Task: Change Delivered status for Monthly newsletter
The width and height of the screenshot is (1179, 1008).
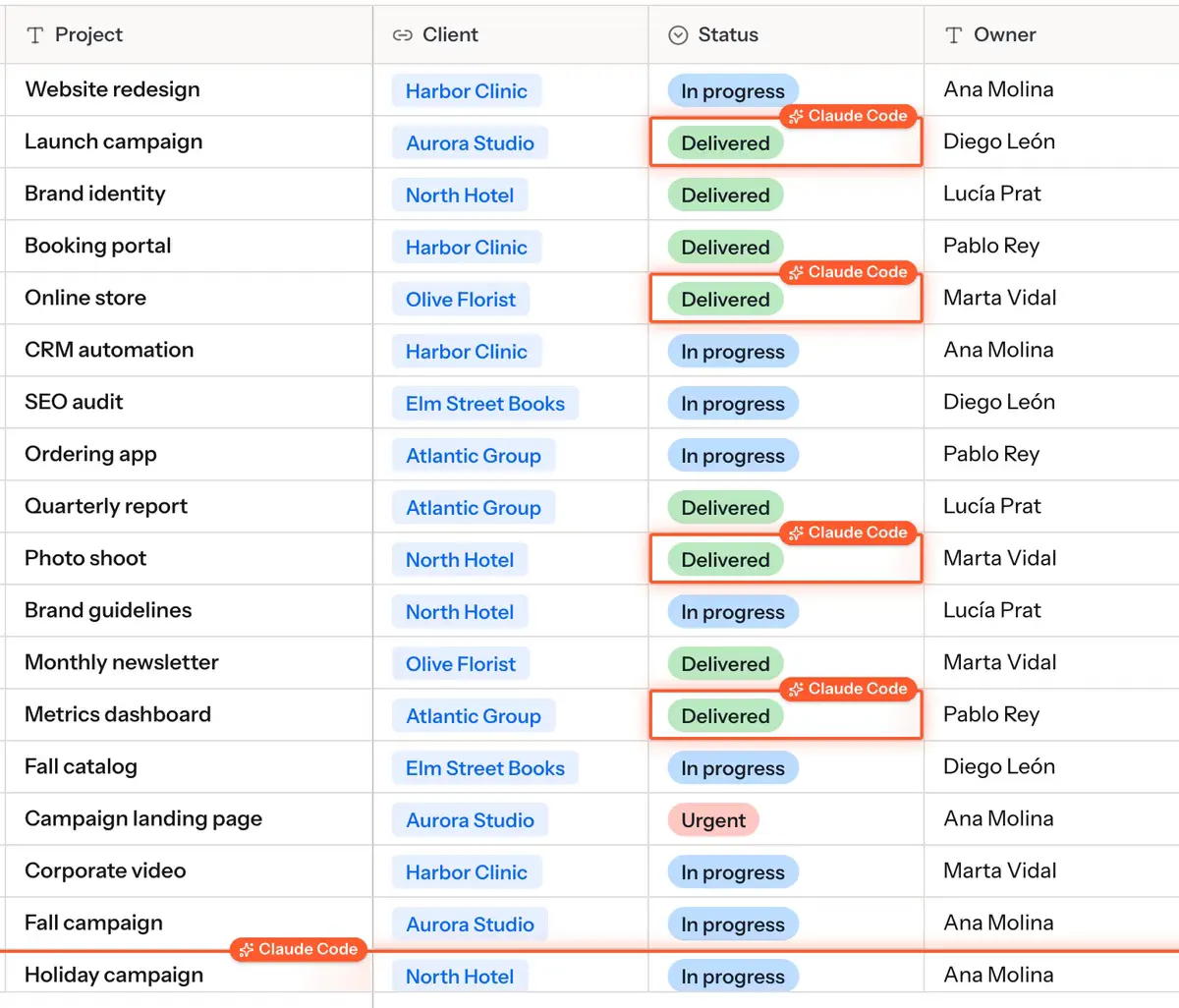Action: click(x=725, y=664)
